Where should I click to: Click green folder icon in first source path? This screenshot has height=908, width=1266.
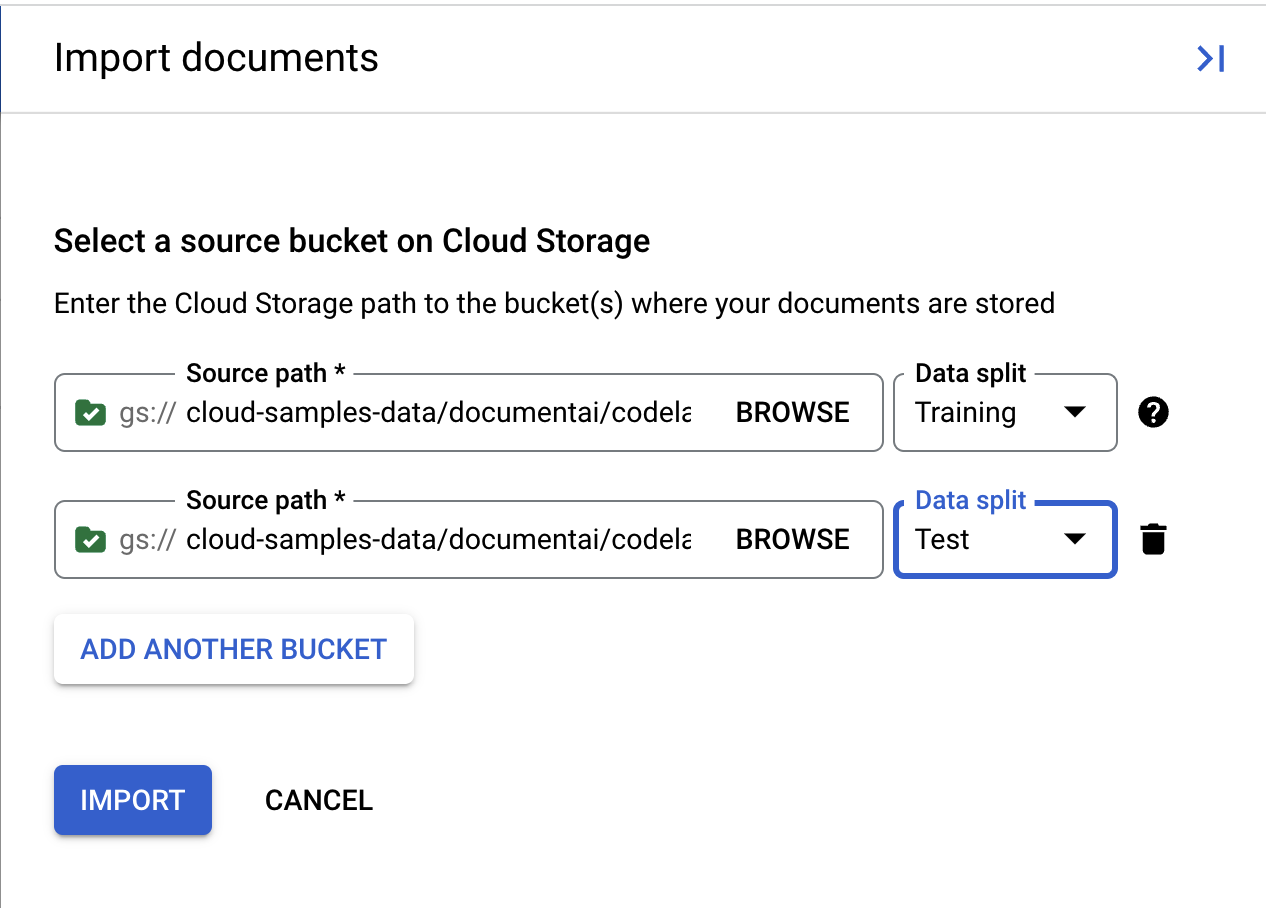(x=91, y=413)
